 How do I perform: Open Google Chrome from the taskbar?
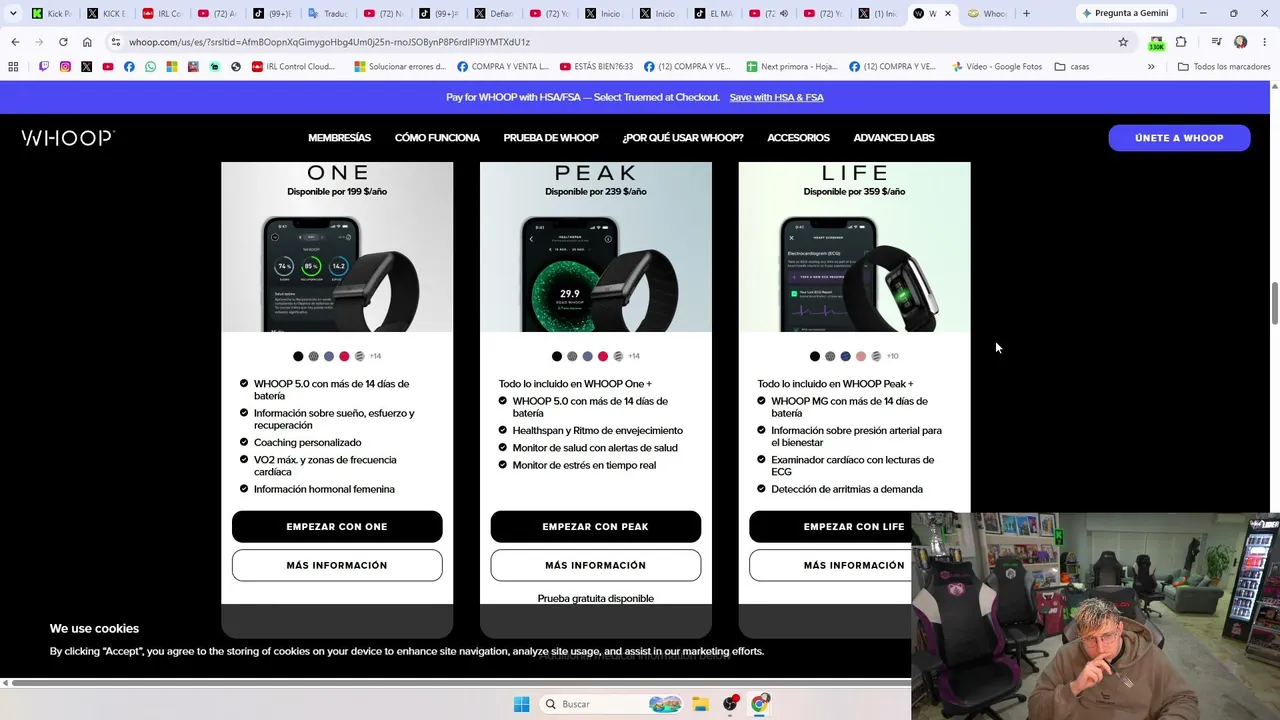pos(759,704)
